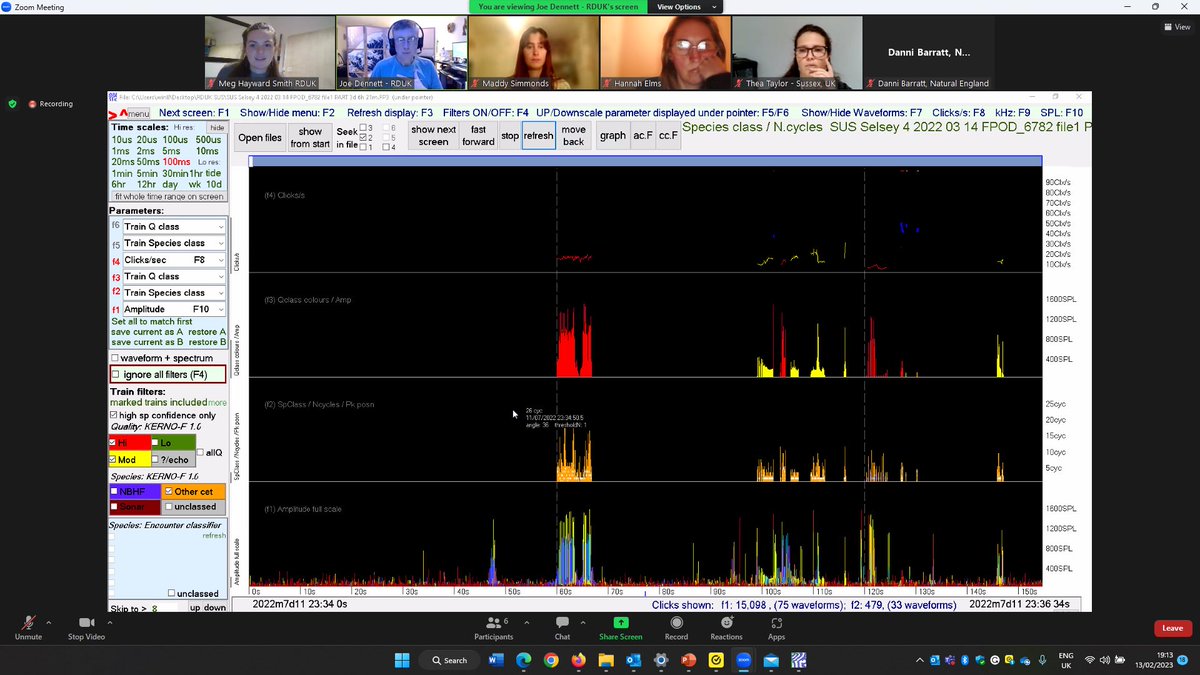
Task: Click the Unmute microphone icon
Action: tap(28, 622)
